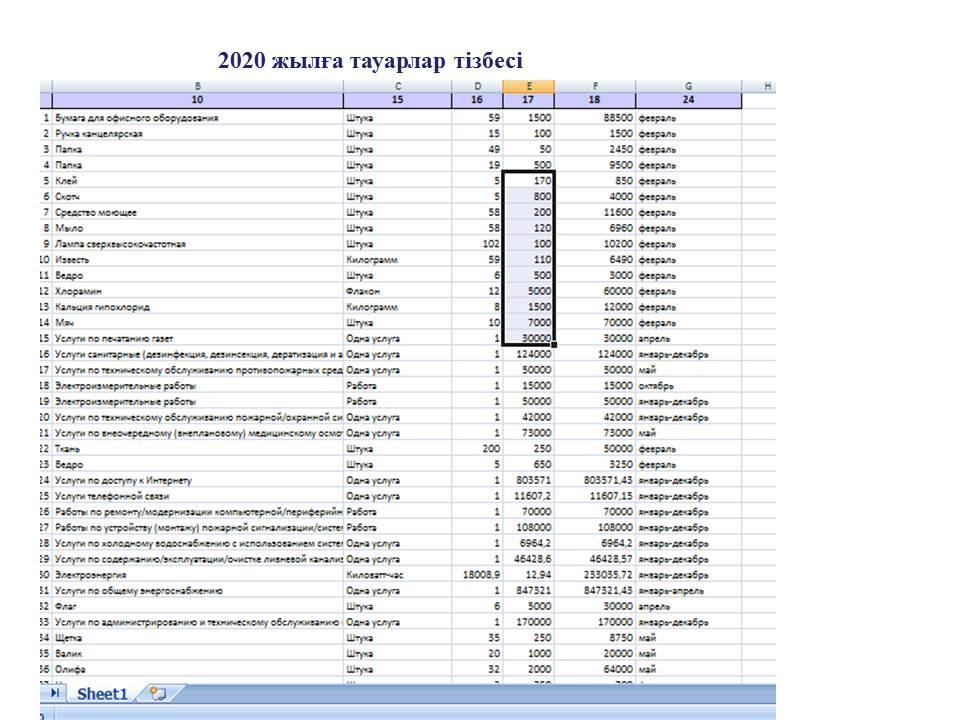
Task: Select the 'Кальция гипохлорид' cell
Action: (x=198, y=307)
